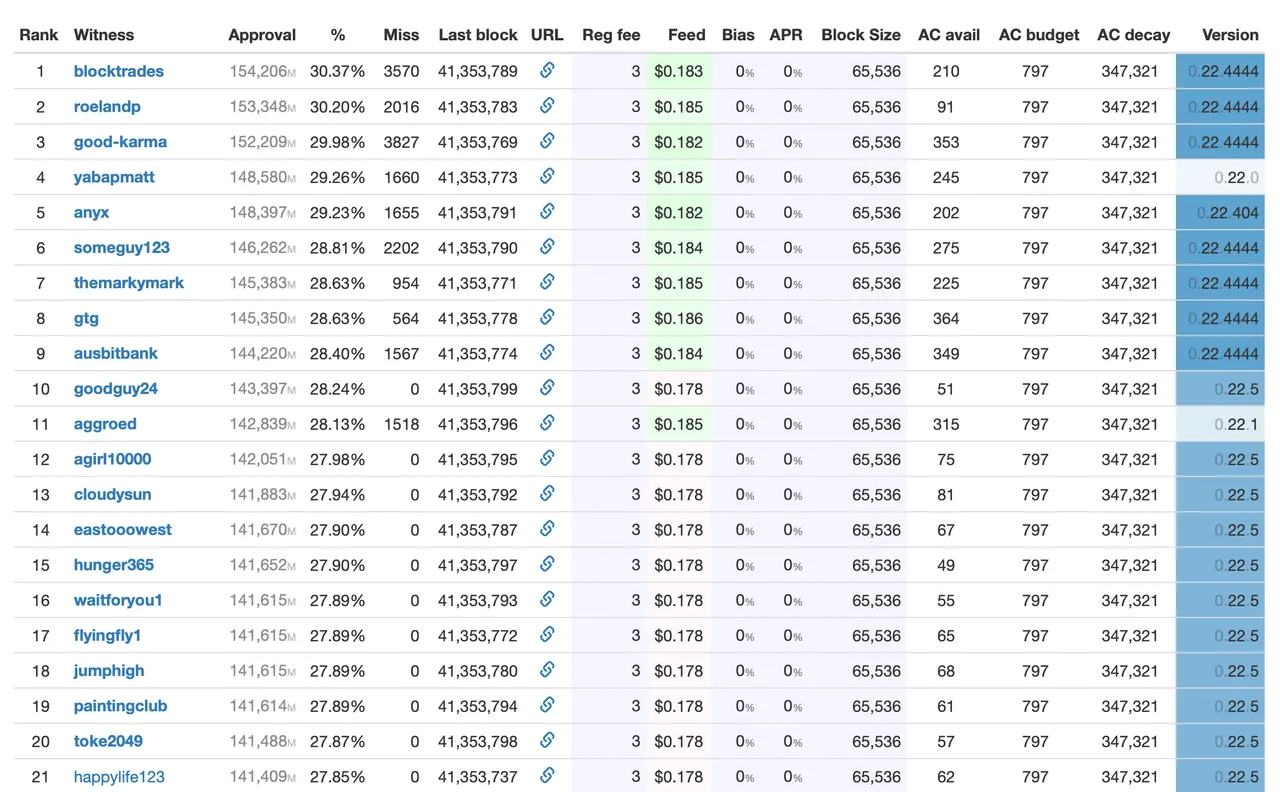
Task: Open the URL link icon for flyingfly1
Action: pos(547,634)
